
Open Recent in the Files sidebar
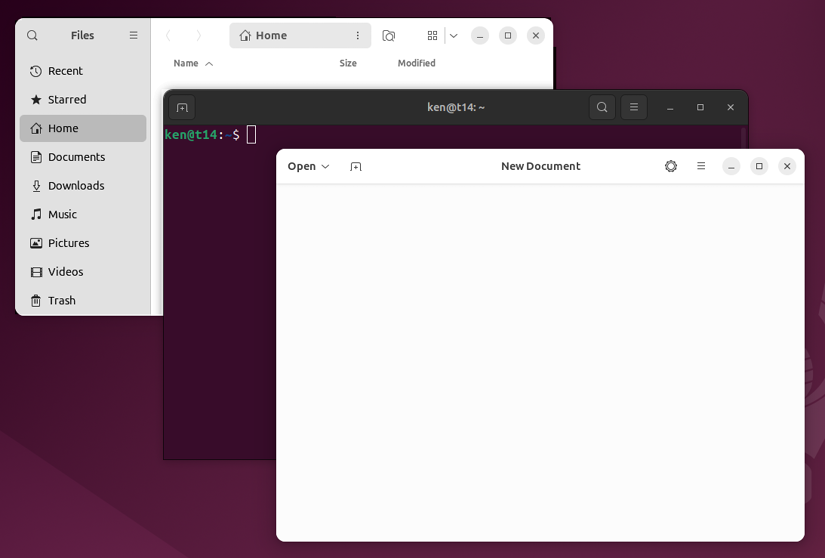point(65,71)
